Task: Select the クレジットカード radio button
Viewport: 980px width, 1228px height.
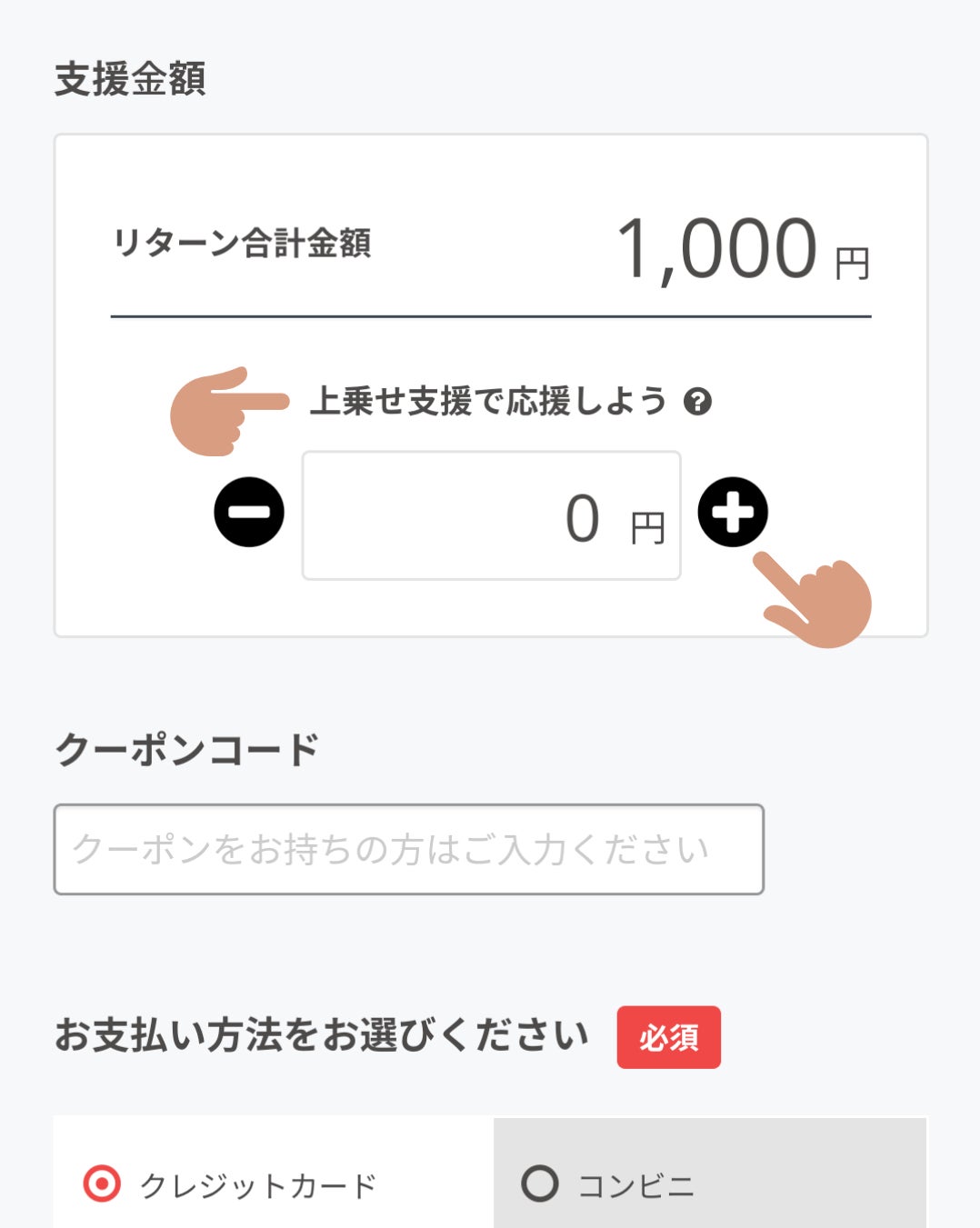Action: [102, 1184]
